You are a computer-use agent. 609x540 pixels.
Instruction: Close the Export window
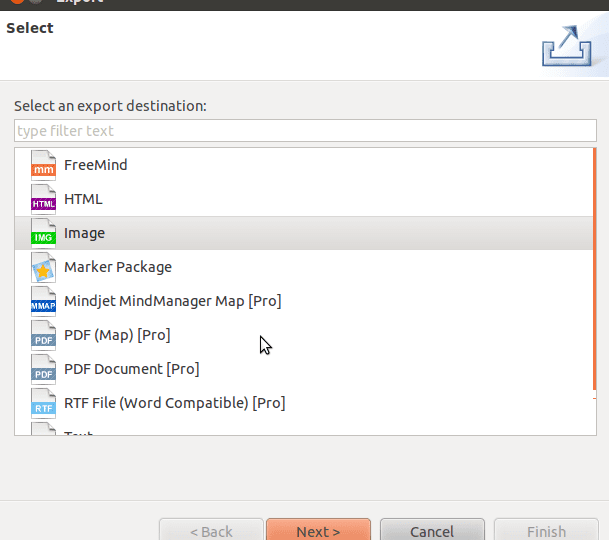click(17, 1)
